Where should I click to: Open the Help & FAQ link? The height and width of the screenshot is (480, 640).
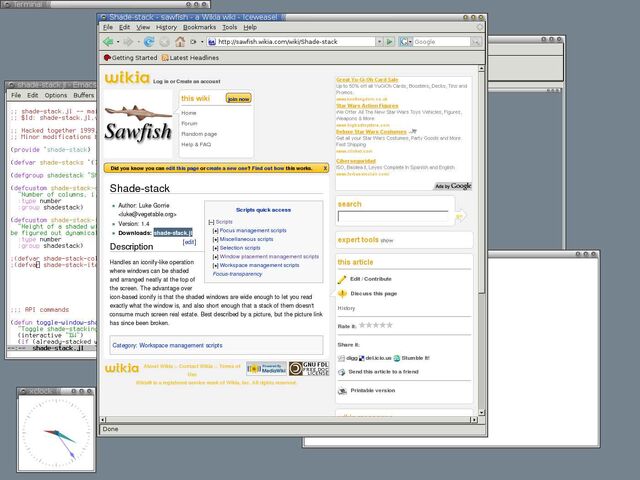[x=196, y=144]
